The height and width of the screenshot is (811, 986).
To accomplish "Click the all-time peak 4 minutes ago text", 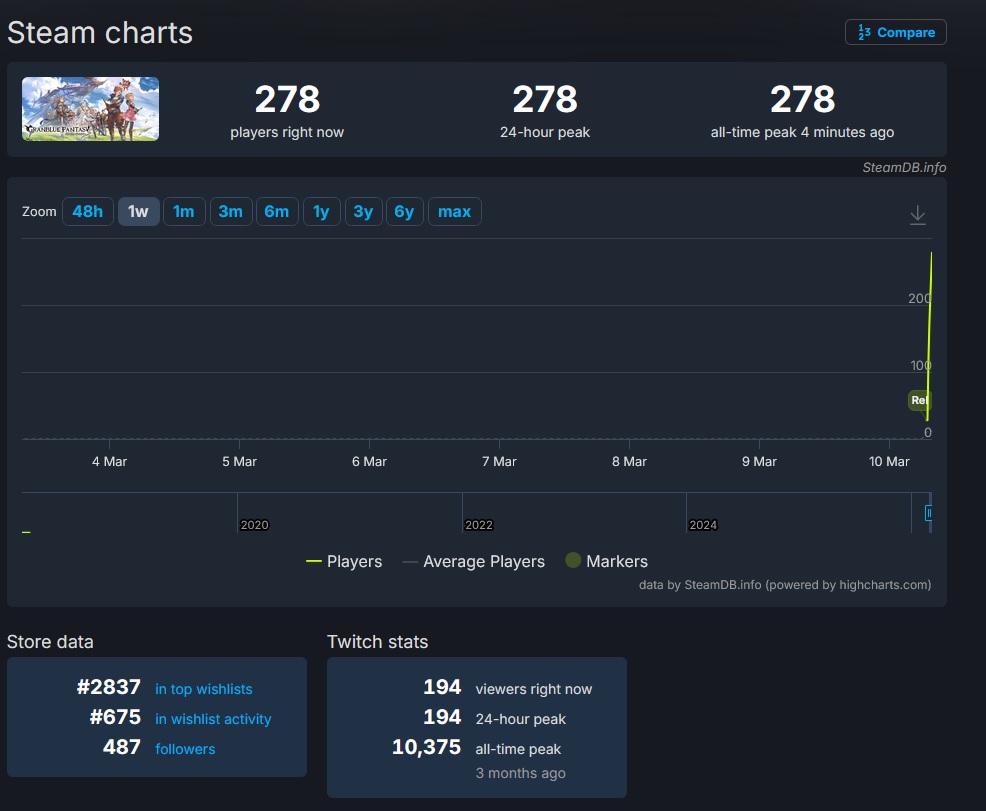I will click(802, 132).
